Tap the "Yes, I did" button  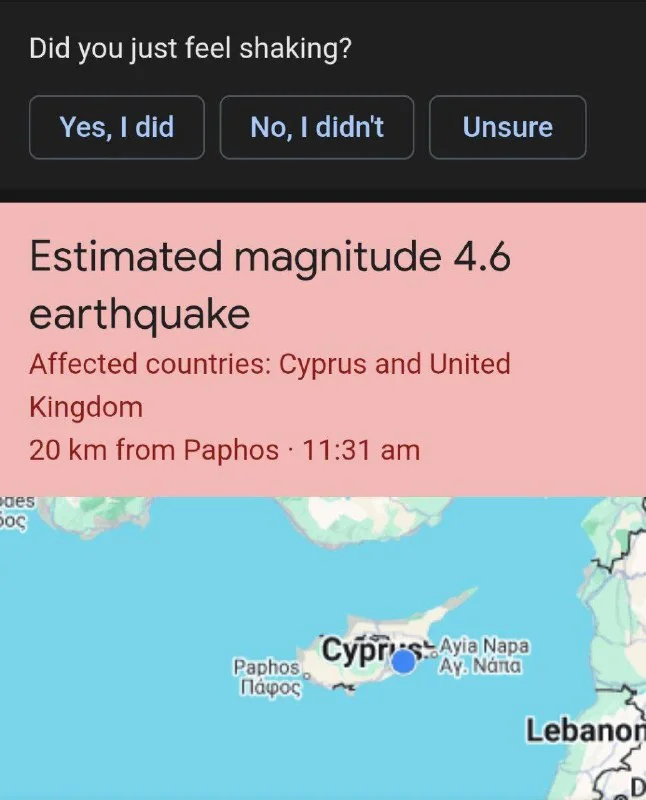[x=117, y=127]
